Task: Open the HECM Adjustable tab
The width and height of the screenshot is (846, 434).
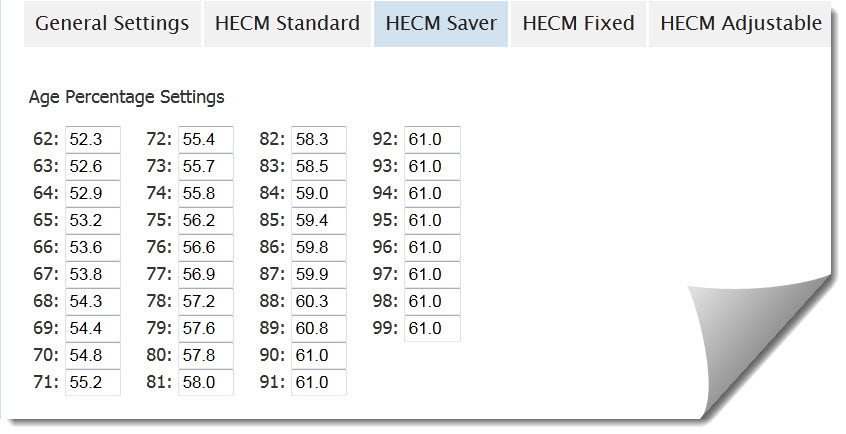Action: point(740,24)
